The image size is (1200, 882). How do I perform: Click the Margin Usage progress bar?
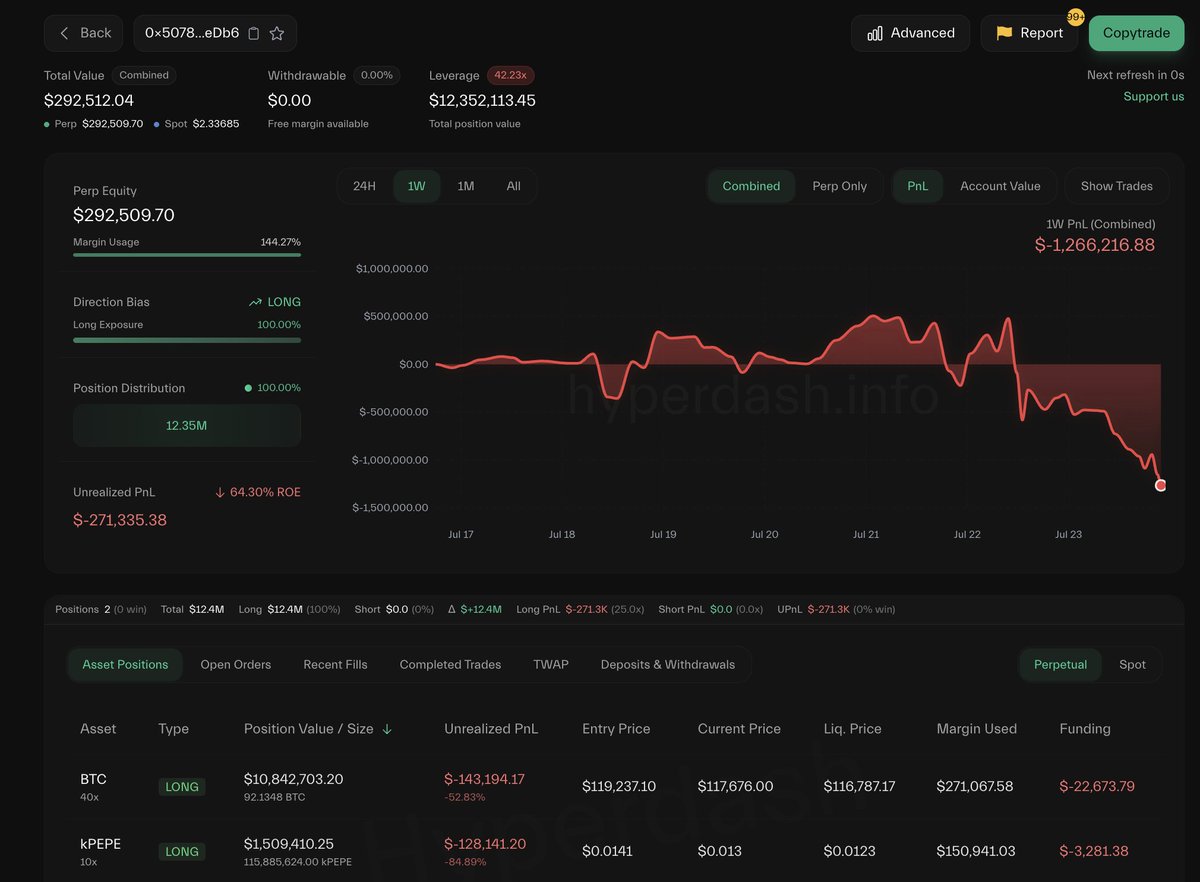click(187, 255)
